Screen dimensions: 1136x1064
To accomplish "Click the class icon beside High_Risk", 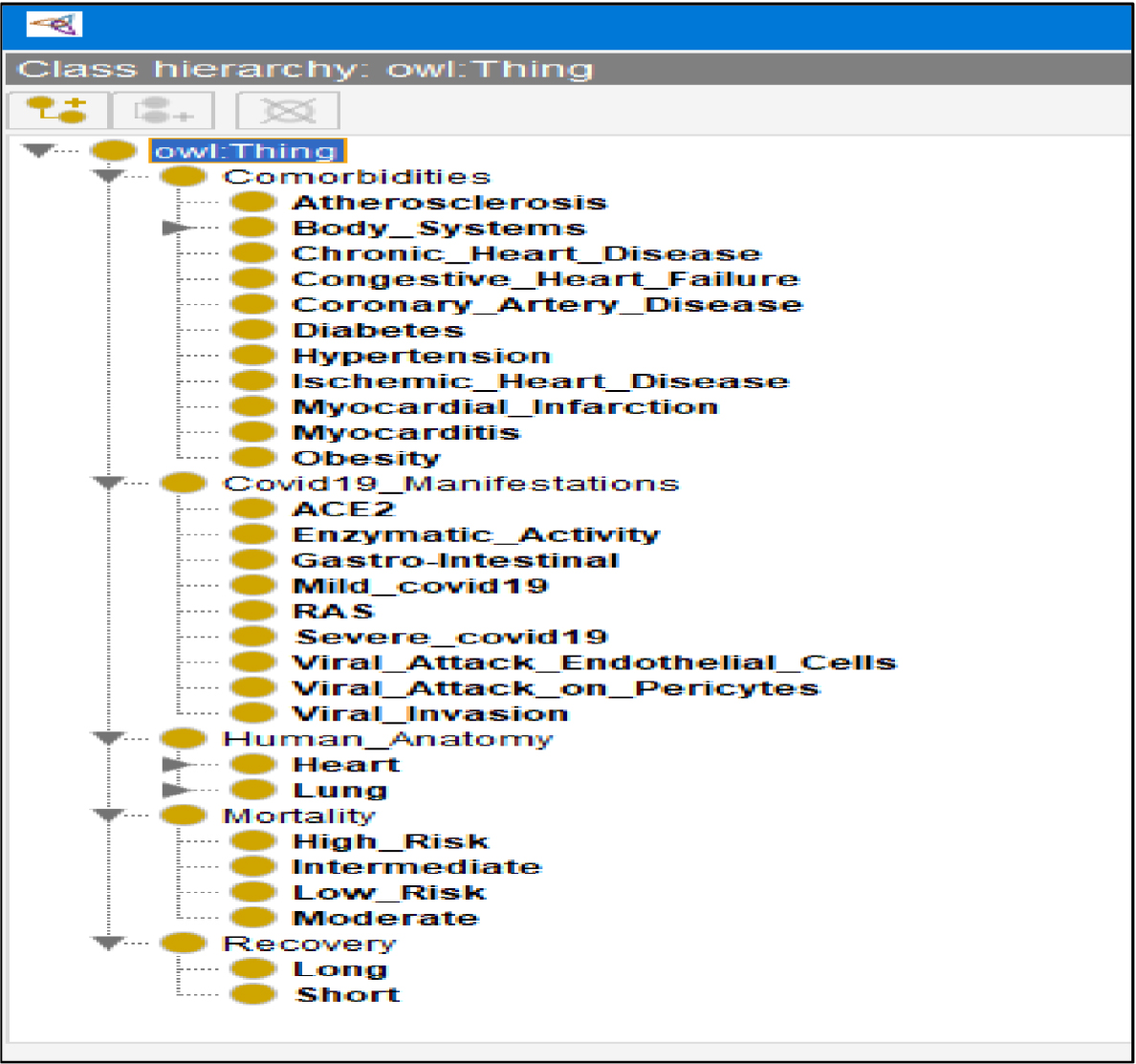I will pyautogui.click(x=253, y=841).
